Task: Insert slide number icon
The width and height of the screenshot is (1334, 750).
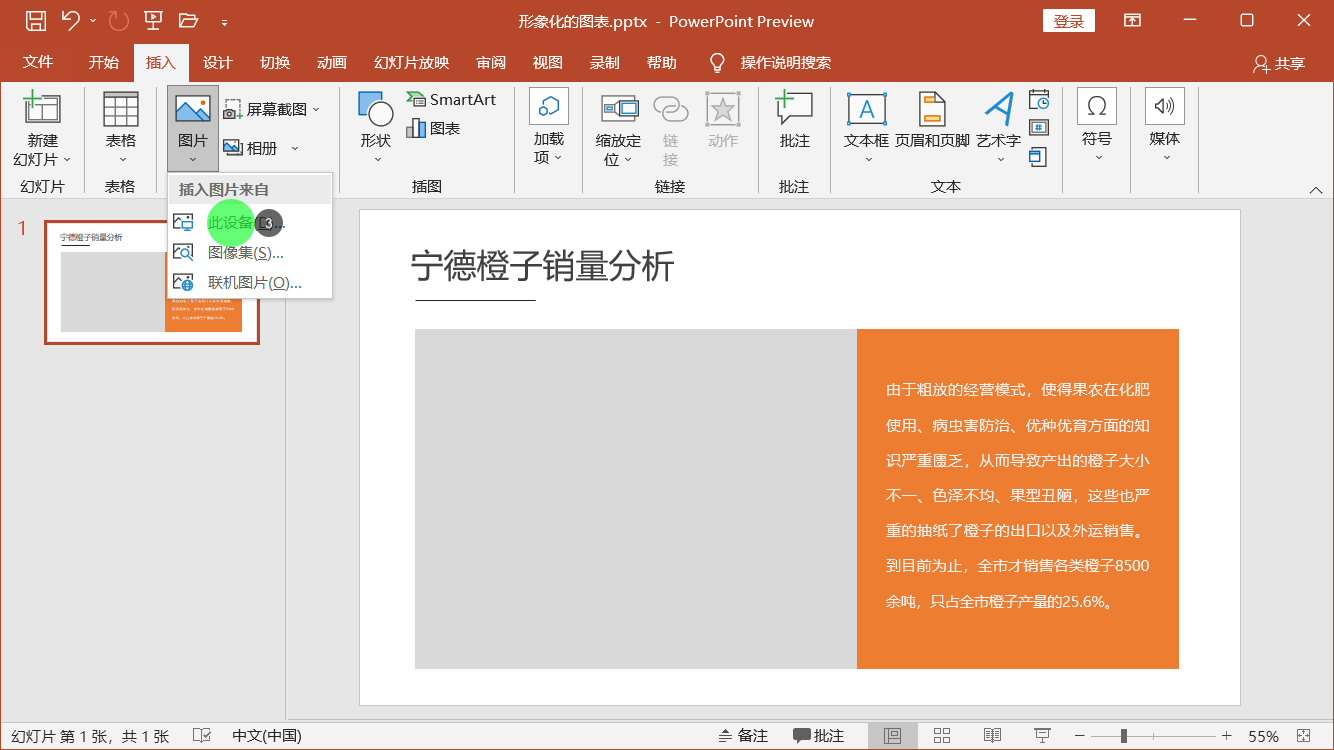Action: click(1039, 128)
